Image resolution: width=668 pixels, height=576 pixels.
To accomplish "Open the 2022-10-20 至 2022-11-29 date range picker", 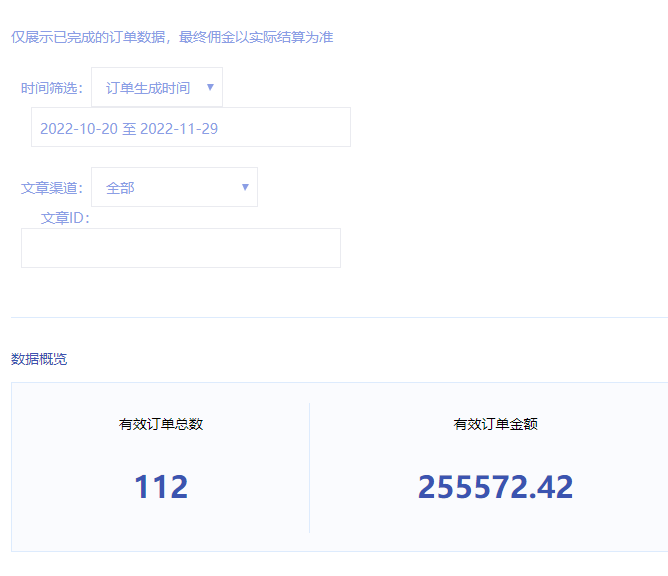I will coord(190,128).
